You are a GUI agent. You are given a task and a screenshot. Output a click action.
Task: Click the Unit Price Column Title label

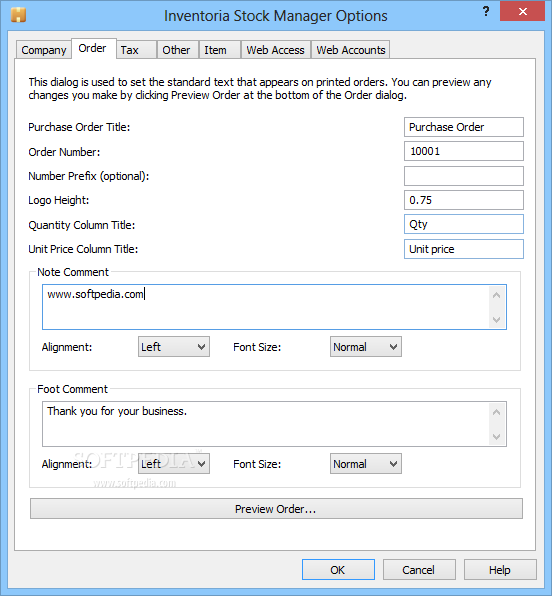[83, 249]
